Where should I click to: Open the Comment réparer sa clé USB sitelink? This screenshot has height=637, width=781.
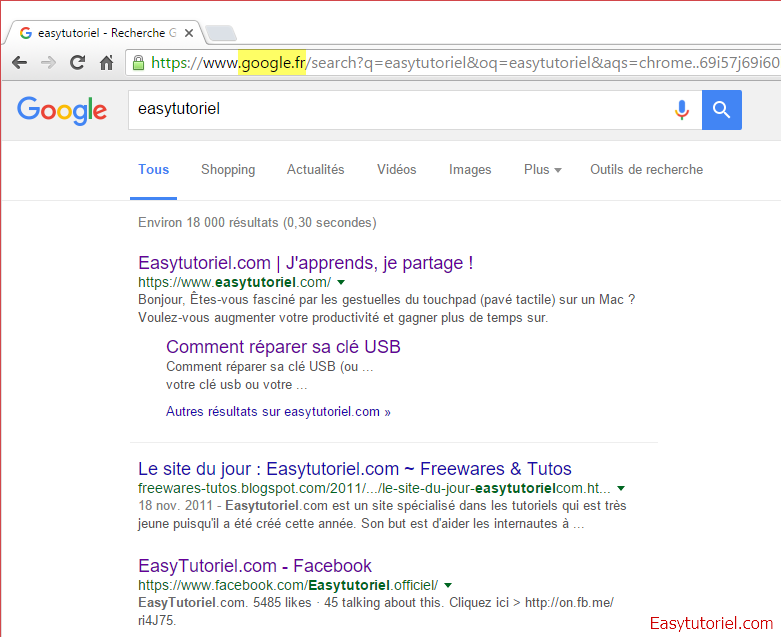pos(283,347)
